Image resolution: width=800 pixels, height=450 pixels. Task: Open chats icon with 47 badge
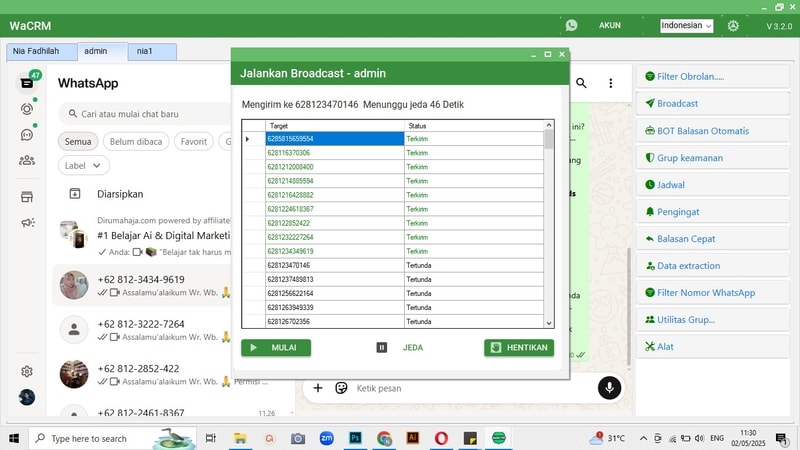28,82
